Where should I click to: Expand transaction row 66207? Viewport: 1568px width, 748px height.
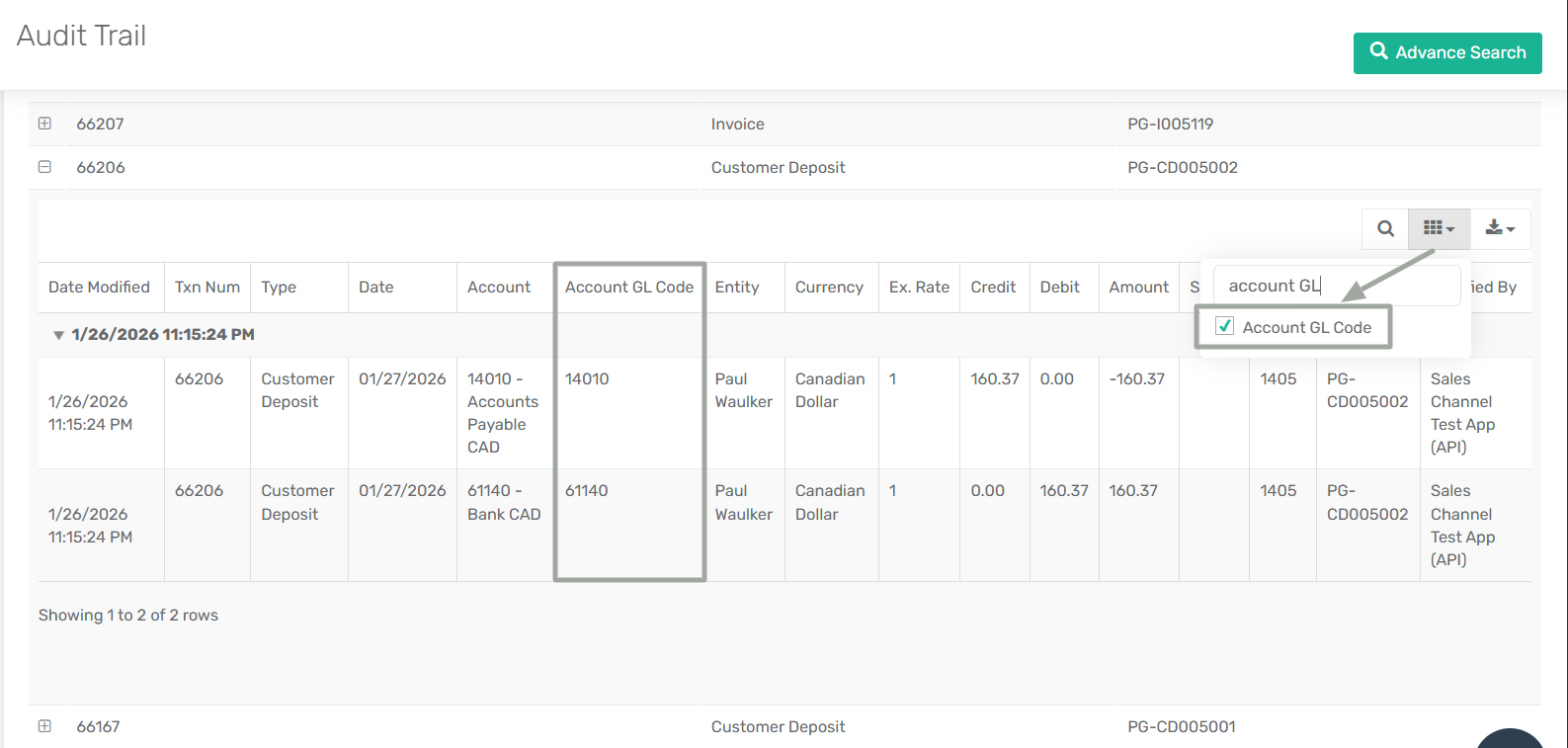pyautogui.click(x=44, y=124)
